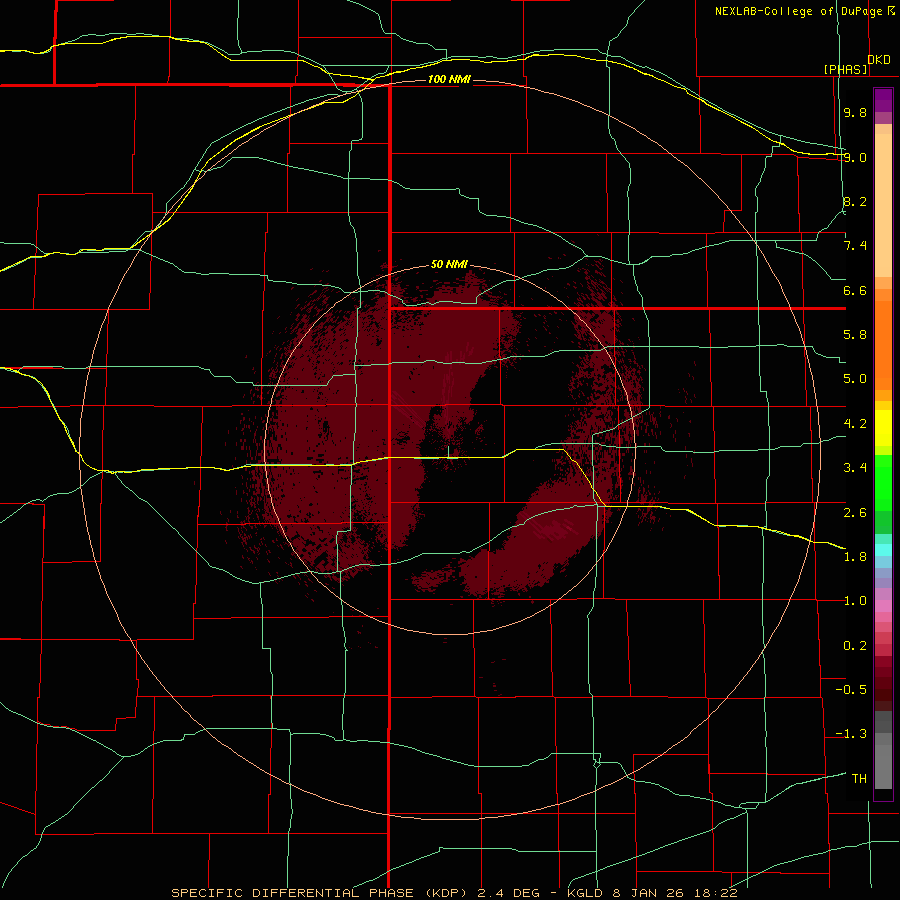Click the 3.4 value on color scale
This screenshot has width=900, height=900.
(855, 468)
